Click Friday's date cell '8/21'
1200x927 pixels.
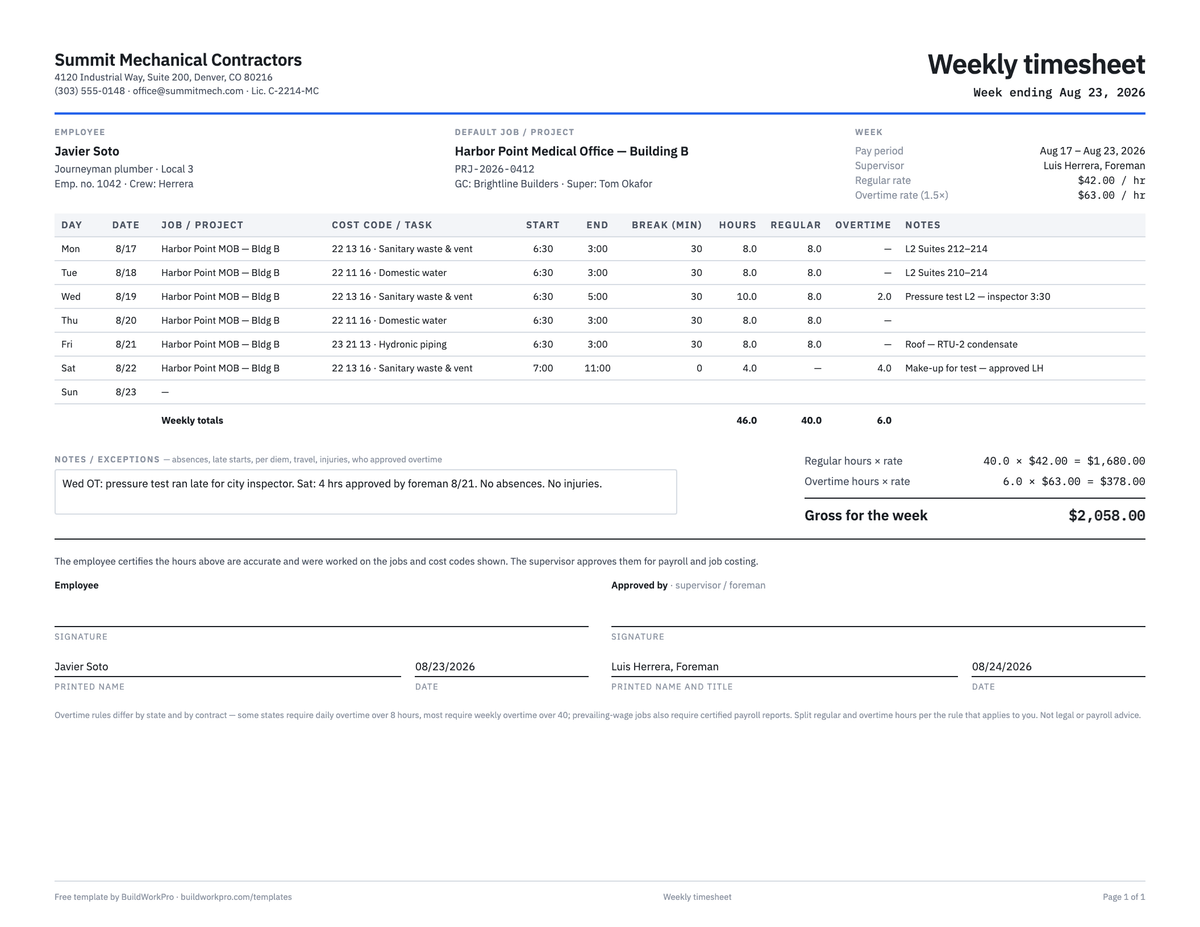point(126,345)
